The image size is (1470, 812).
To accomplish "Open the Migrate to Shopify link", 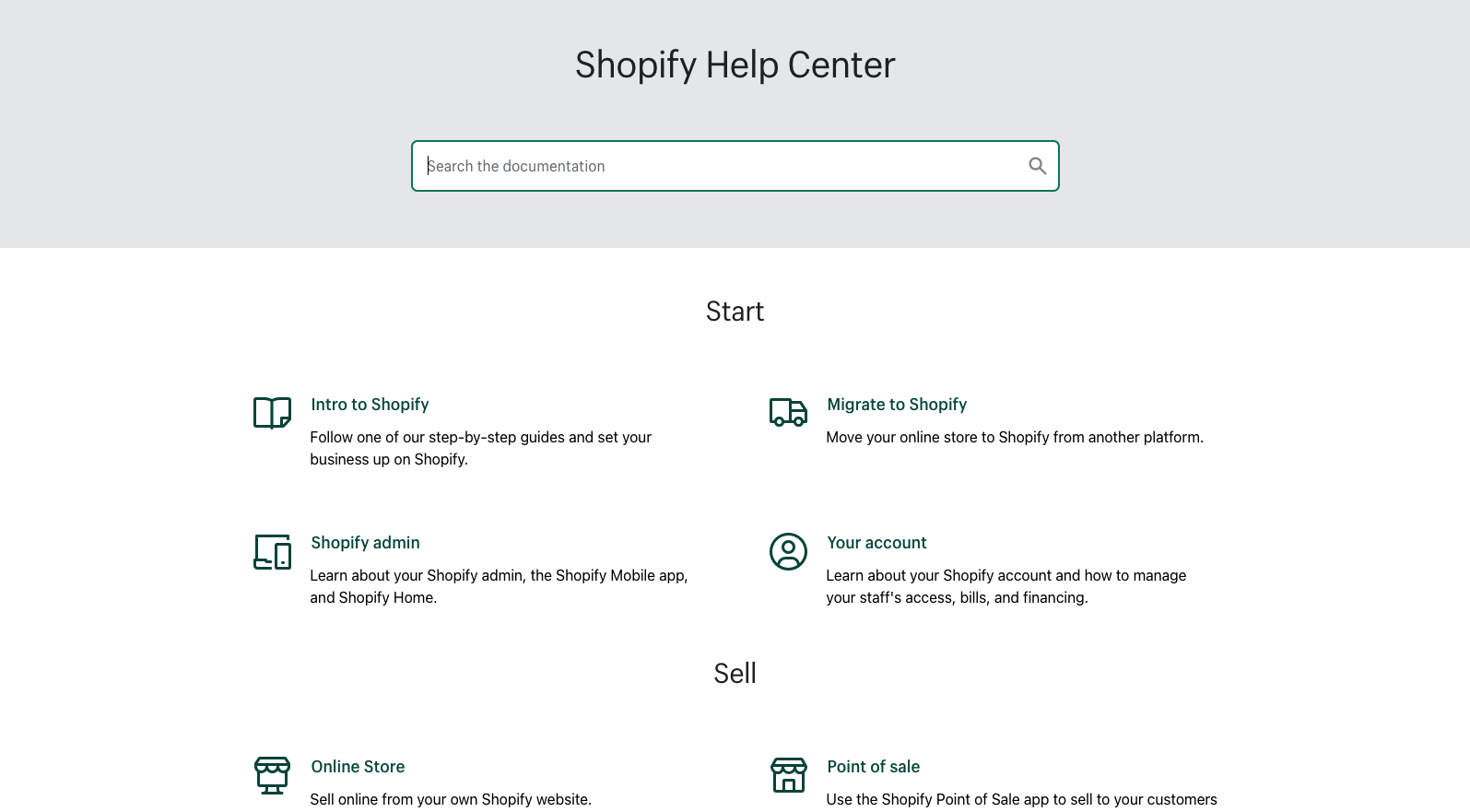I will click(897, 405).
